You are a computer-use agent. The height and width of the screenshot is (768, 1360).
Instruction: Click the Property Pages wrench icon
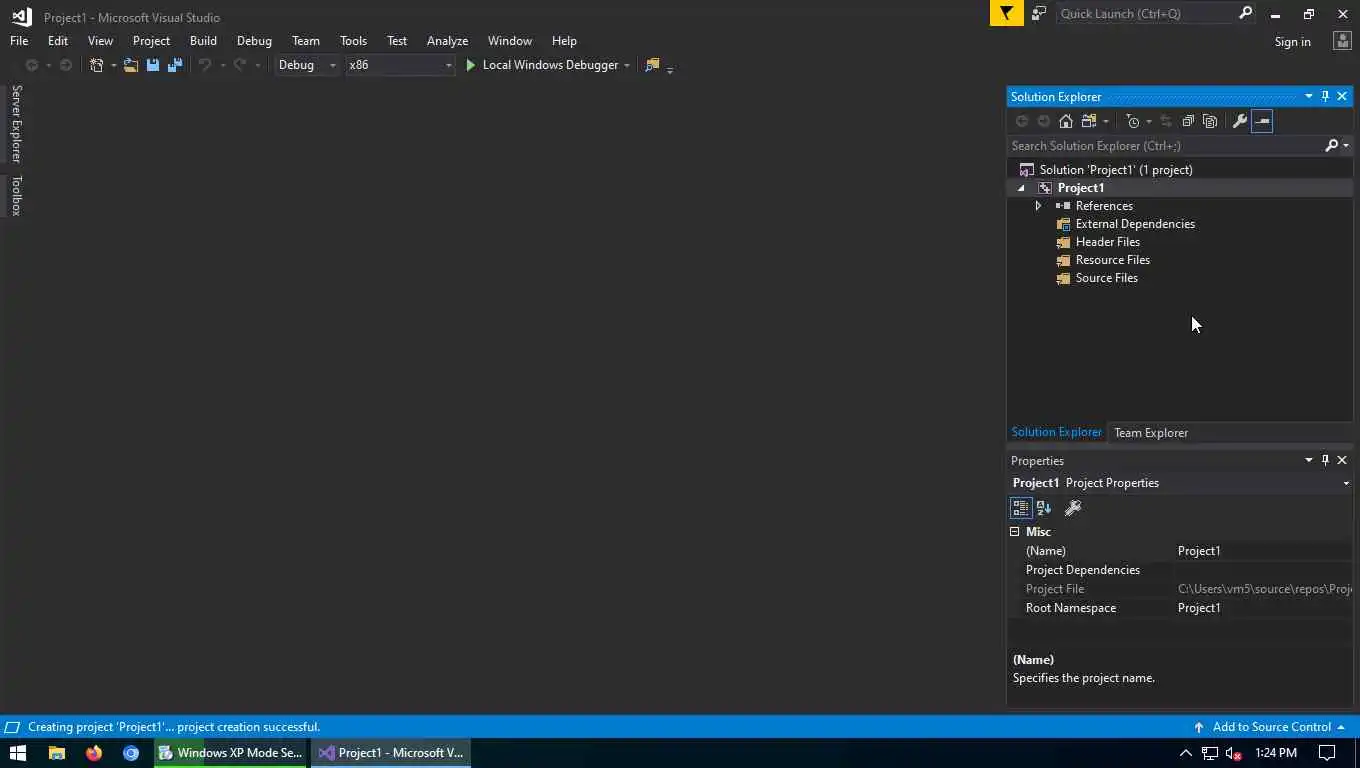[1073, 508]
